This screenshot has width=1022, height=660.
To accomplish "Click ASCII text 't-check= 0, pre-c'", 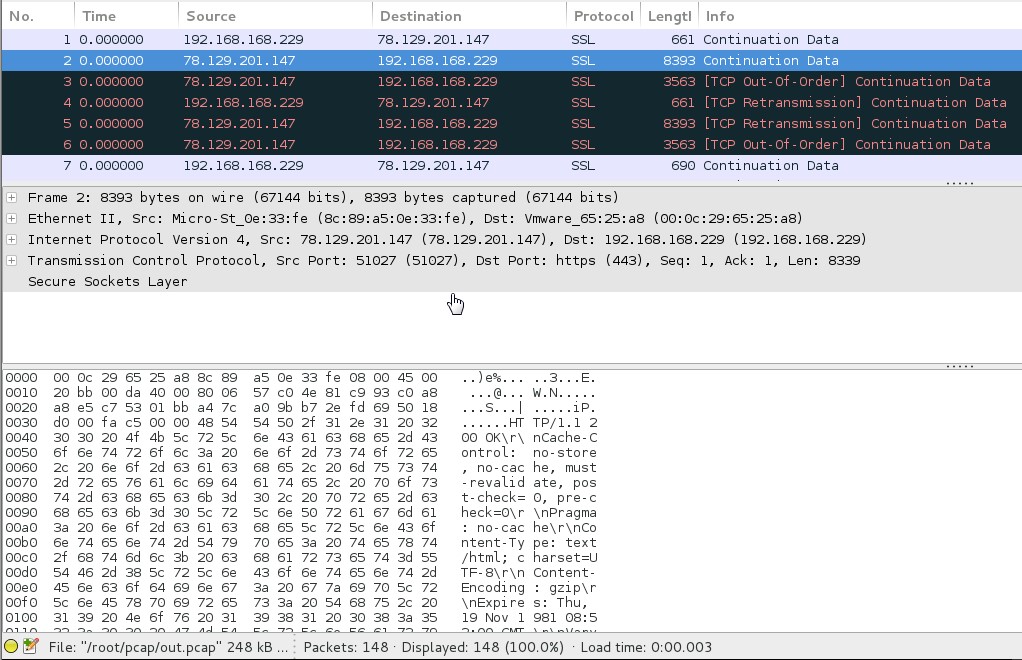I will [x=529, y=498].
